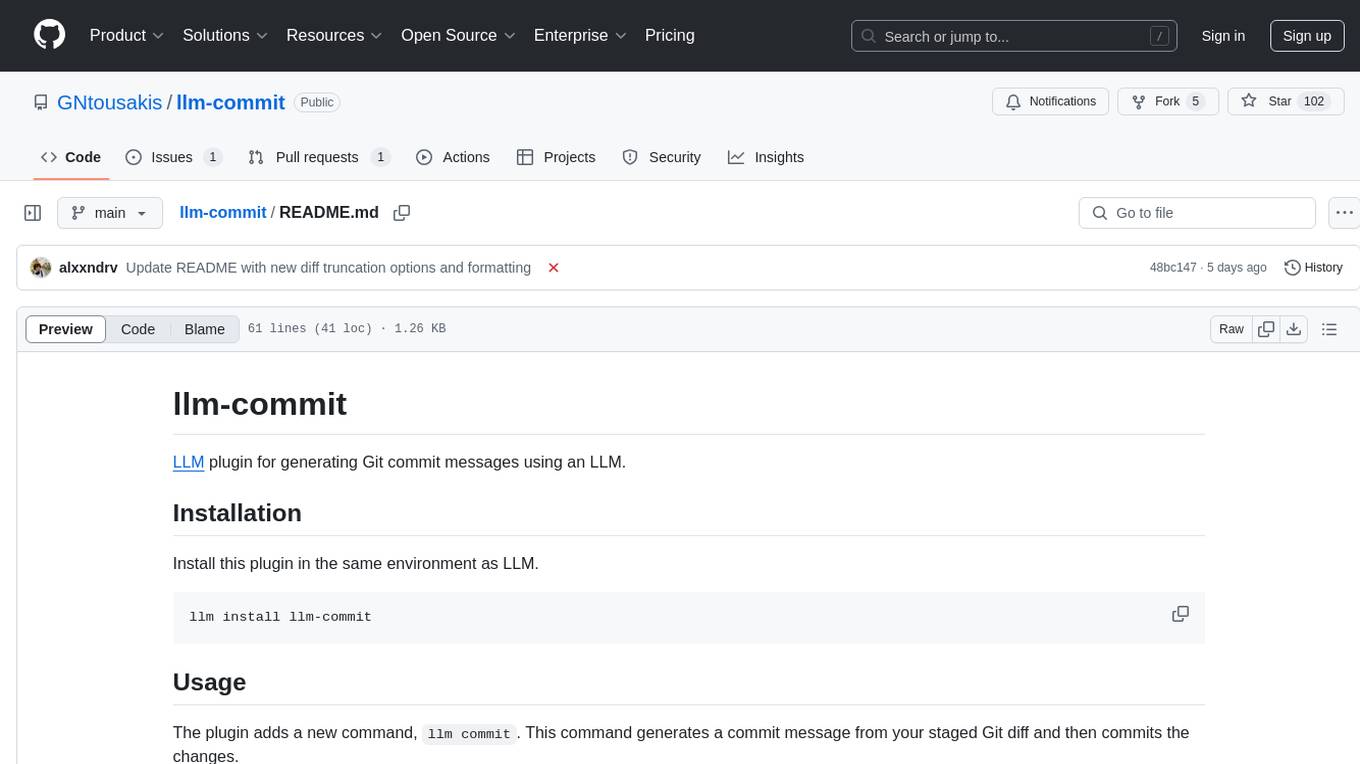Switch to the Code tab
This screenshot has width=1360, height=764.
[x=71, y=157]
